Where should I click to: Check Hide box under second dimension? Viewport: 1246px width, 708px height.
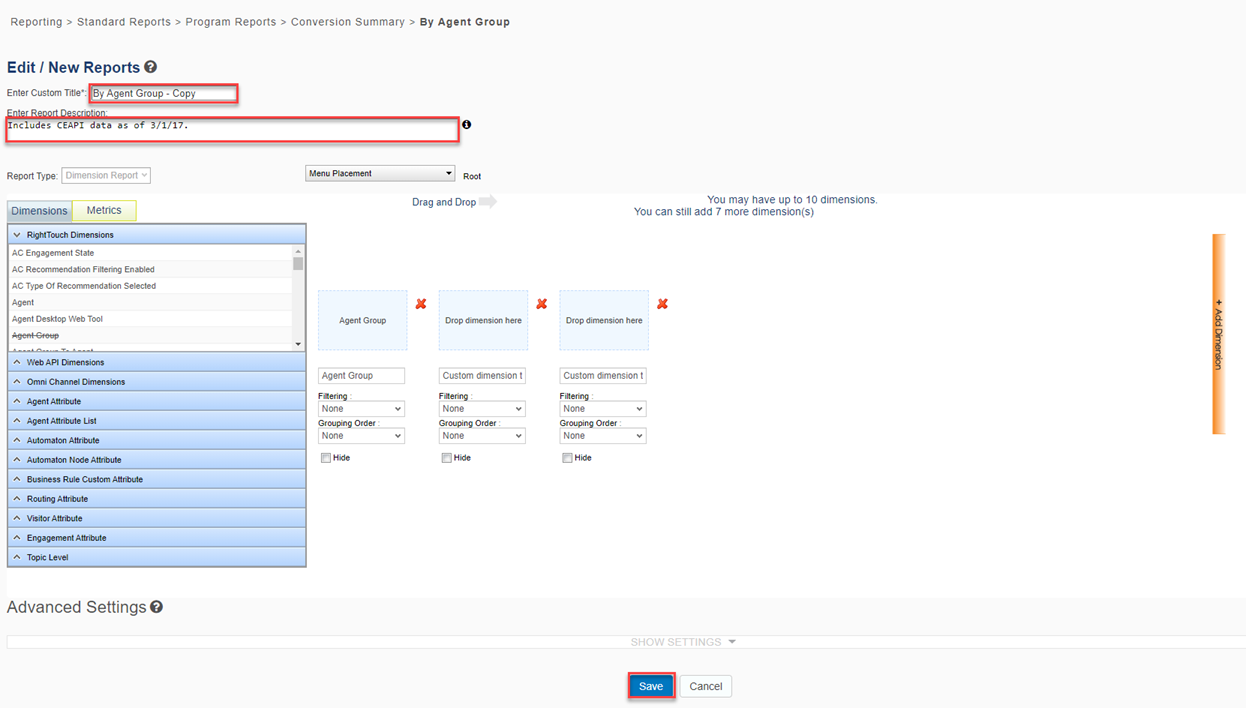pos(447,458)
